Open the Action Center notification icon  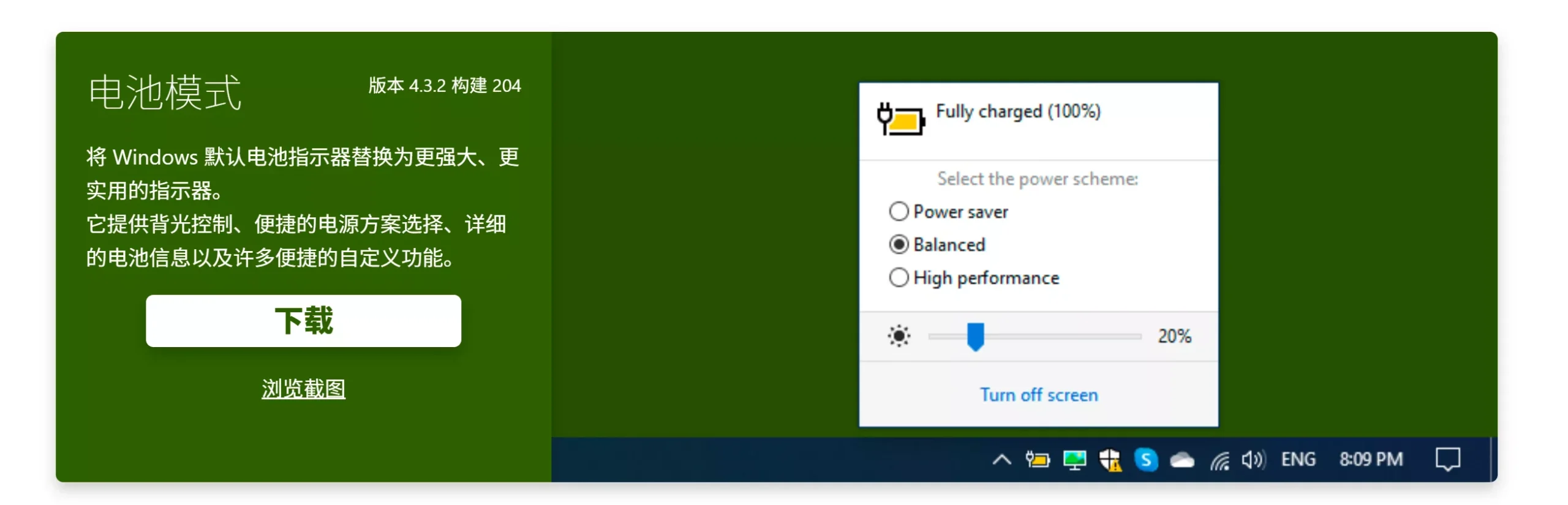coord(1448,459)
